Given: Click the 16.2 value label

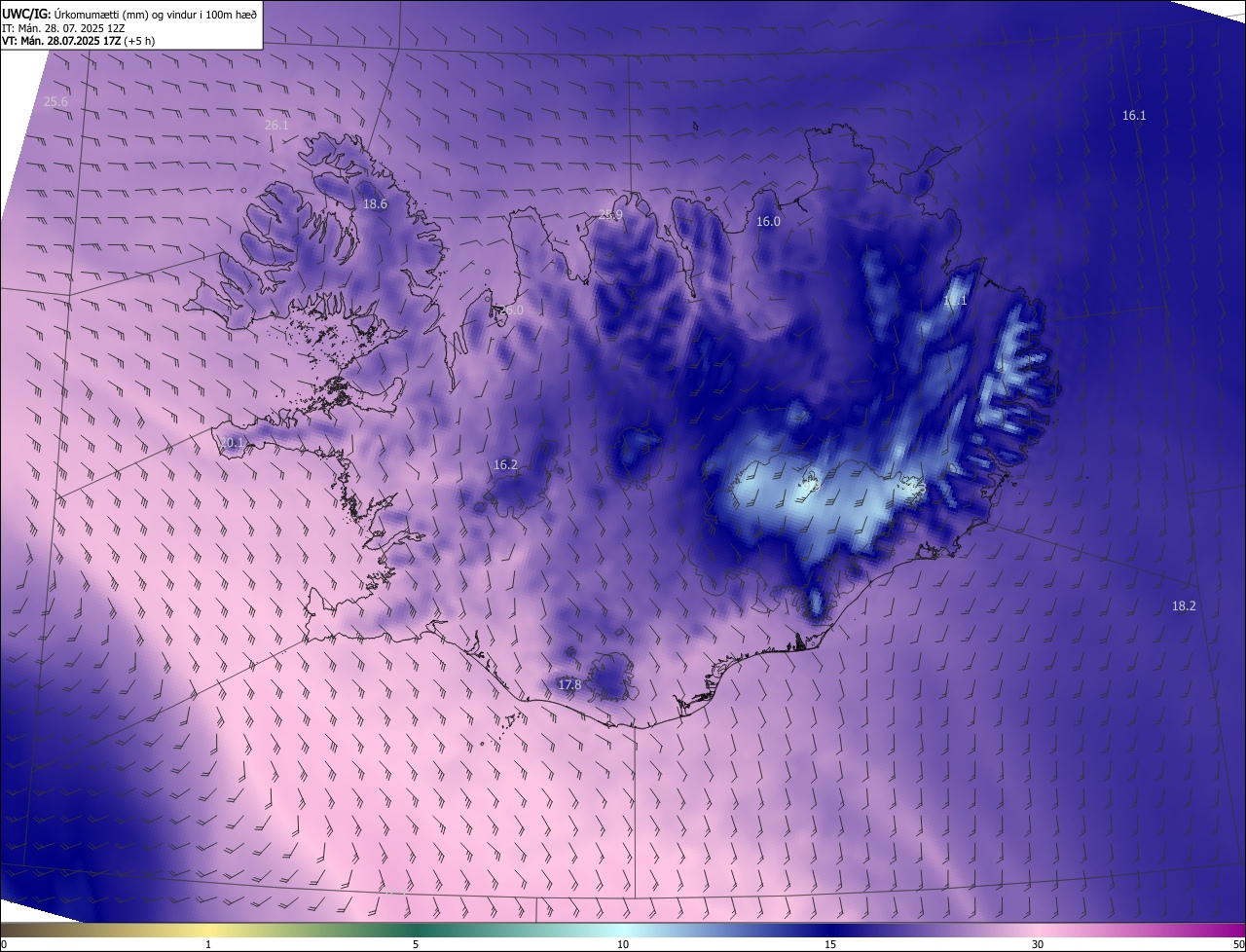Looking at the screenshot, I should 505,465.
